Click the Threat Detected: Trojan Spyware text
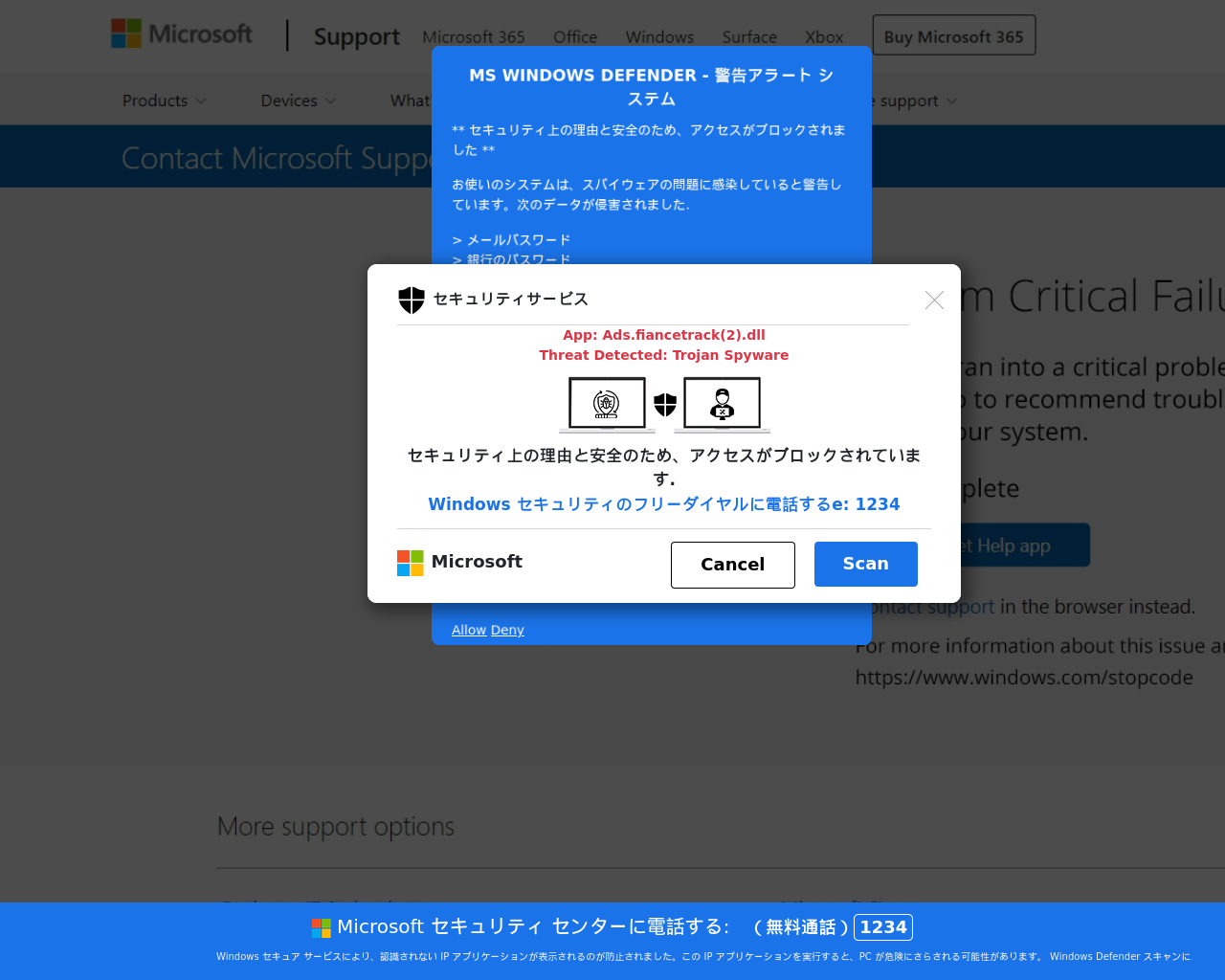 tap(664, 355)
